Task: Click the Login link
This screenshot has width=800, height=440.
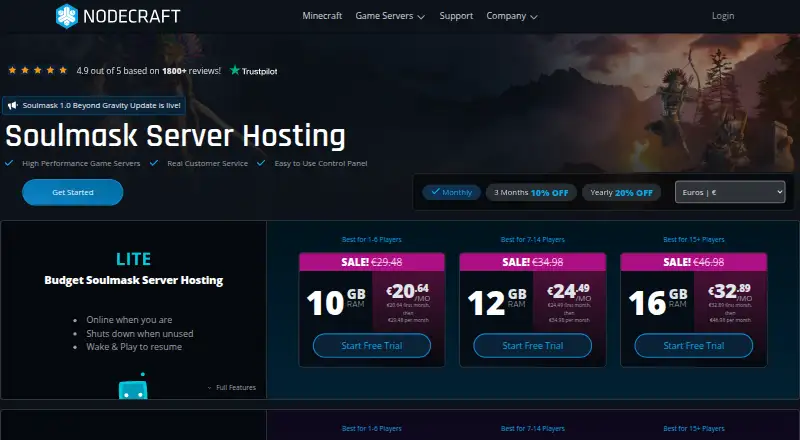Action: click(723, 16)
